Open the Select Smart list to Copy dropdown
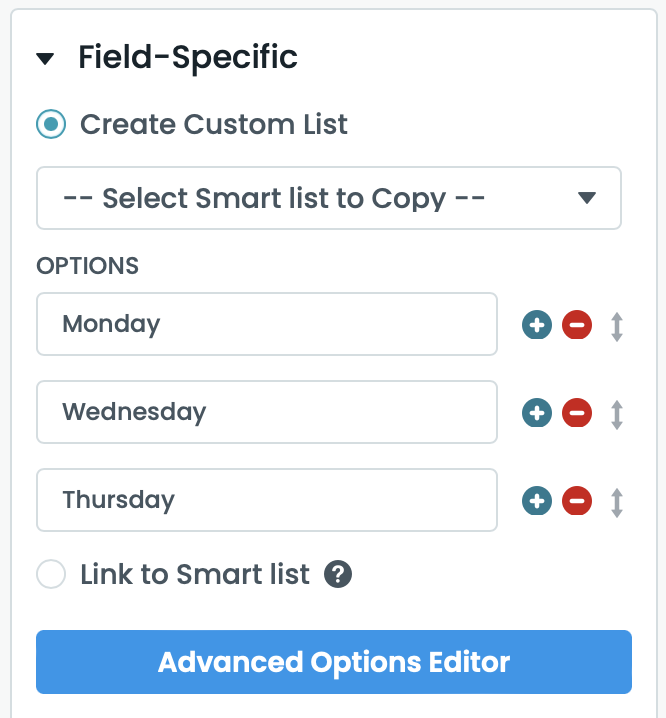This screenshot has width=666, height=718. point(328,198)
